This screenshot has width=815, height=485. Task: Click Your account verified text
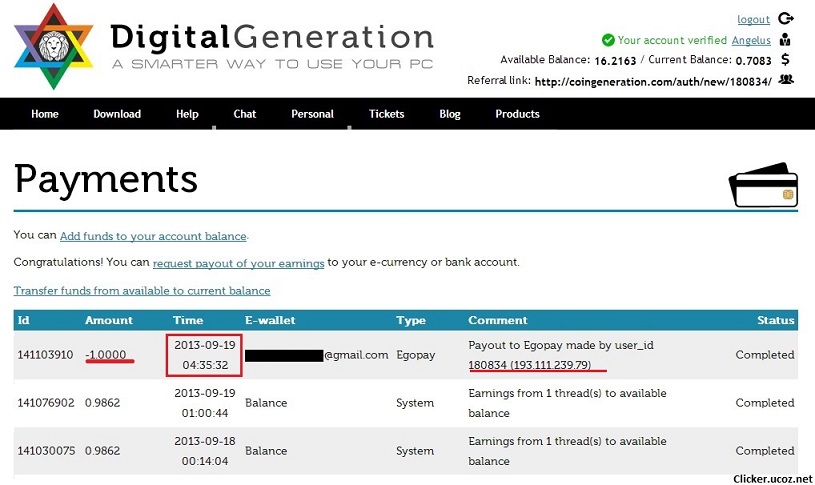point(672,40)
